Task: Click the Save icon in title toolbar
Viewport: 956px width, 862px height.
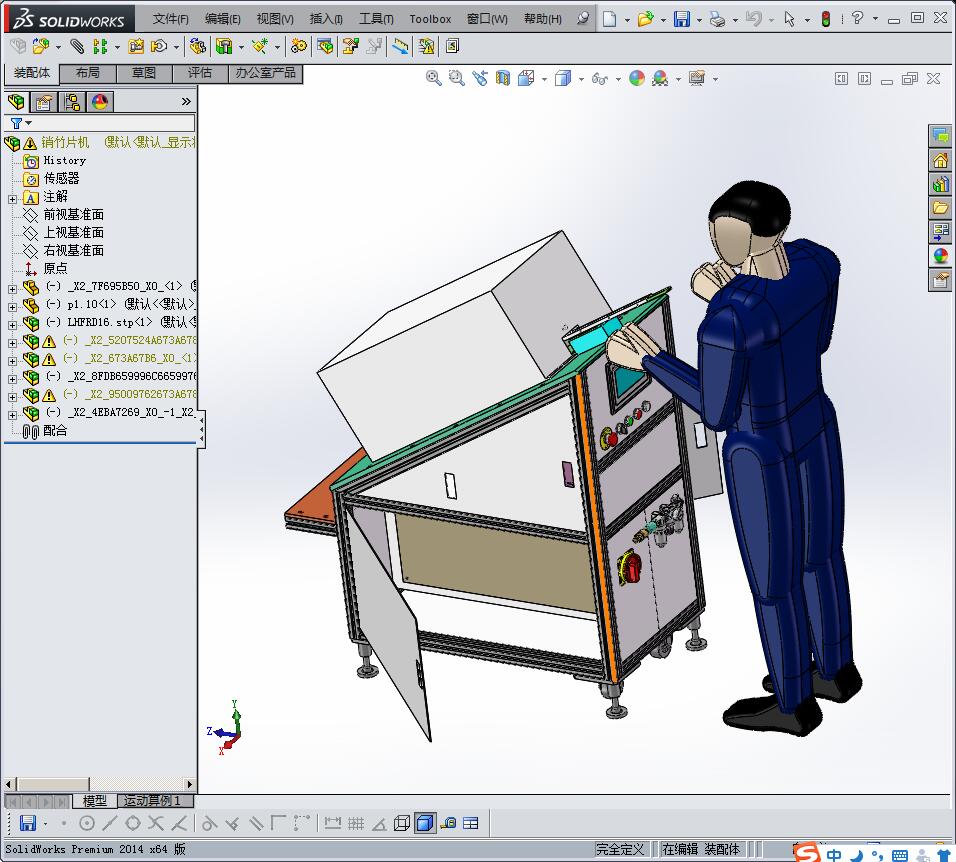Action: point(682,19)
